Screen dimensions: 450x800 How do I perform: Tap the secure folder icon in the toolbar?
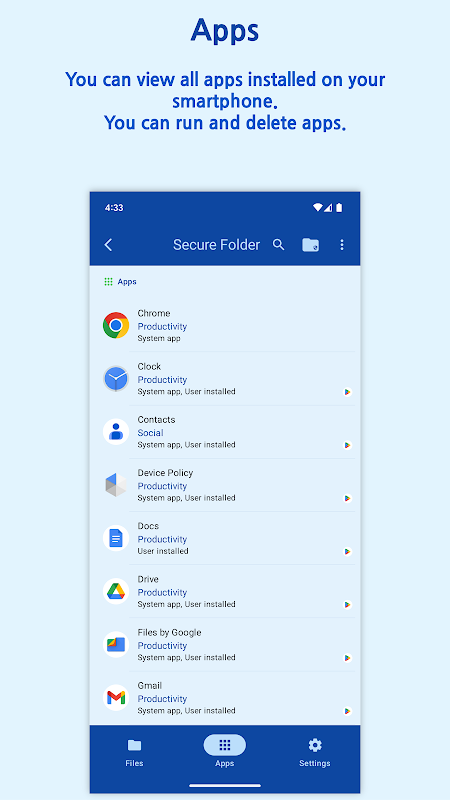click(x=310, y=245)
